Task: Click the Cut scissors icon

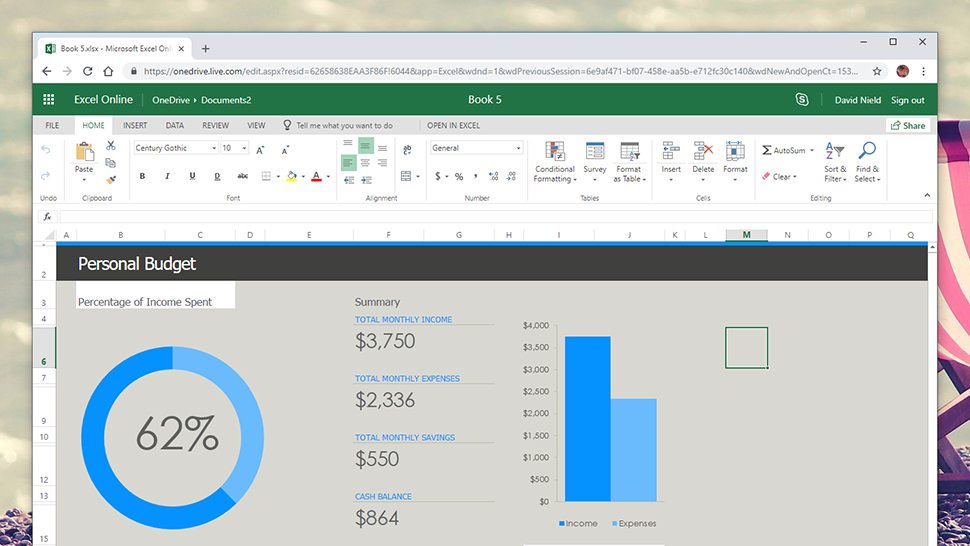Action: point(111,146)
